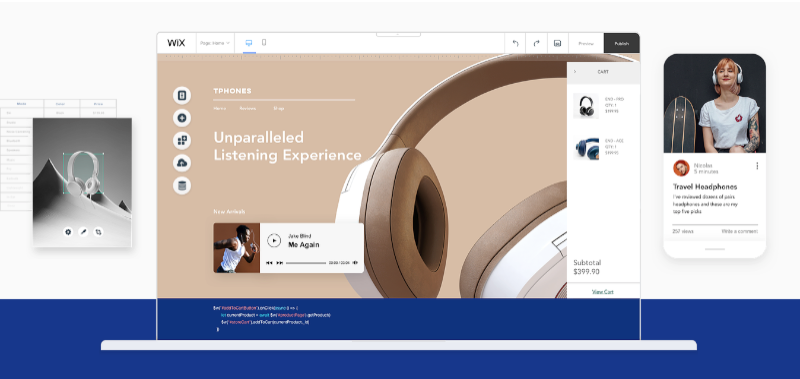The image size is (800, 379).
Task: Click the Unparalleled Listening Experience heading
Action: click(x=287, y=146)
